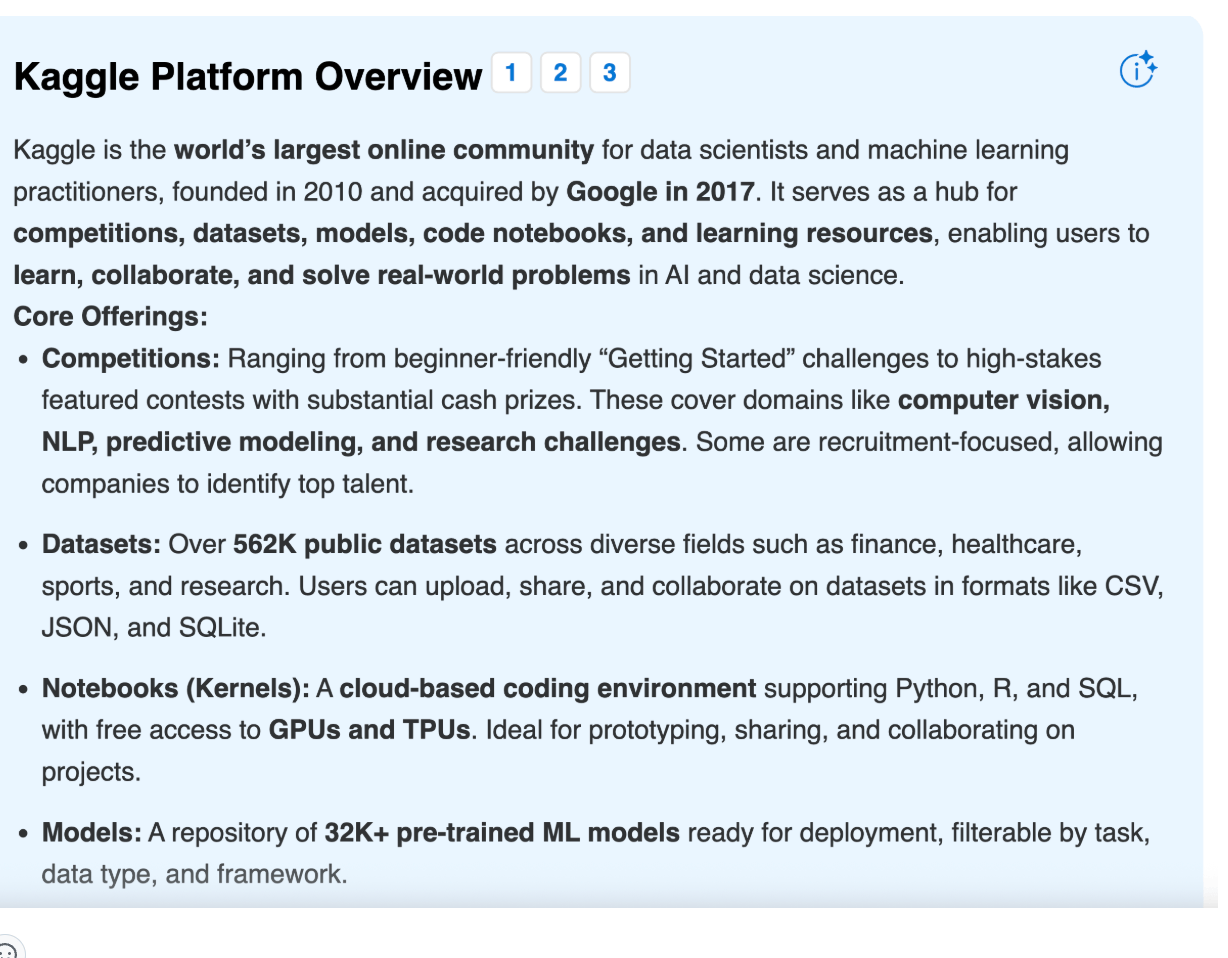Click the bold "562K public datasets" text
Image resolution: width=1228 pixels, height=958 pixels.
point(364,545)
